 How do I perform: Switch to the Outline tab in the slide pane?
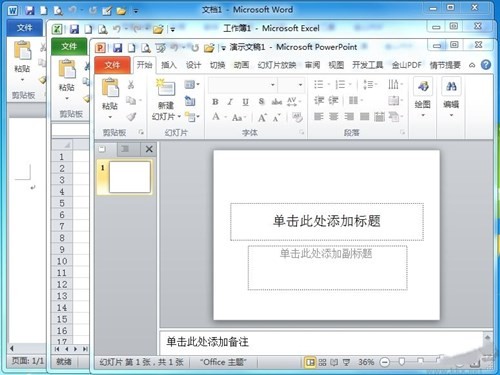125,149
